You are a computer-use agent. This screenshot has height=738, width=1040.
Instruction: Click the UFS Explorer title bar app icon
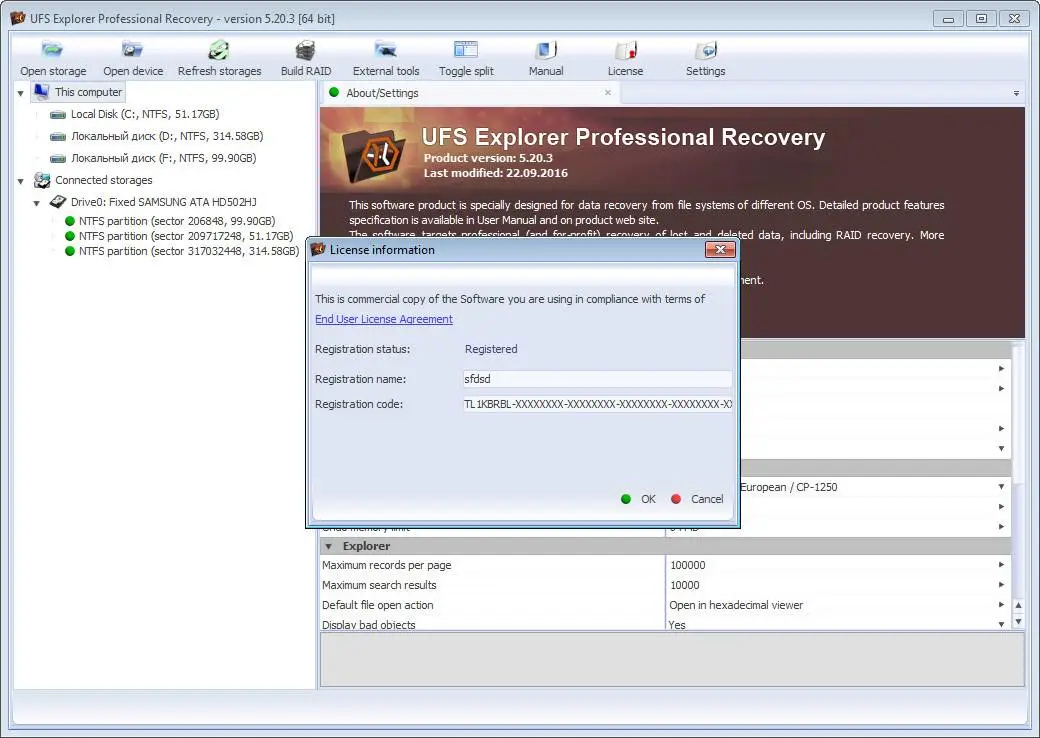(x=18, y=18)
